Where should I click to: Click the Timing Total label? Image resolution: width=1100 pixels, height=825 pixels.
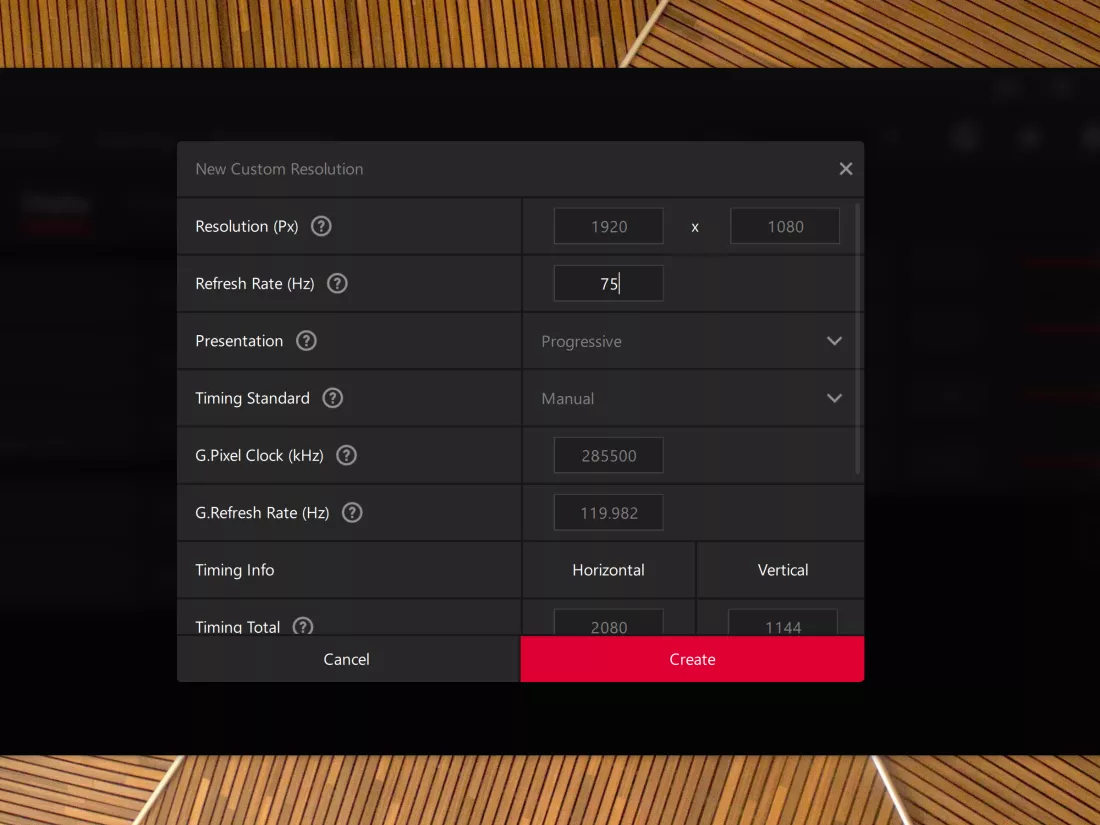point(238,626)
